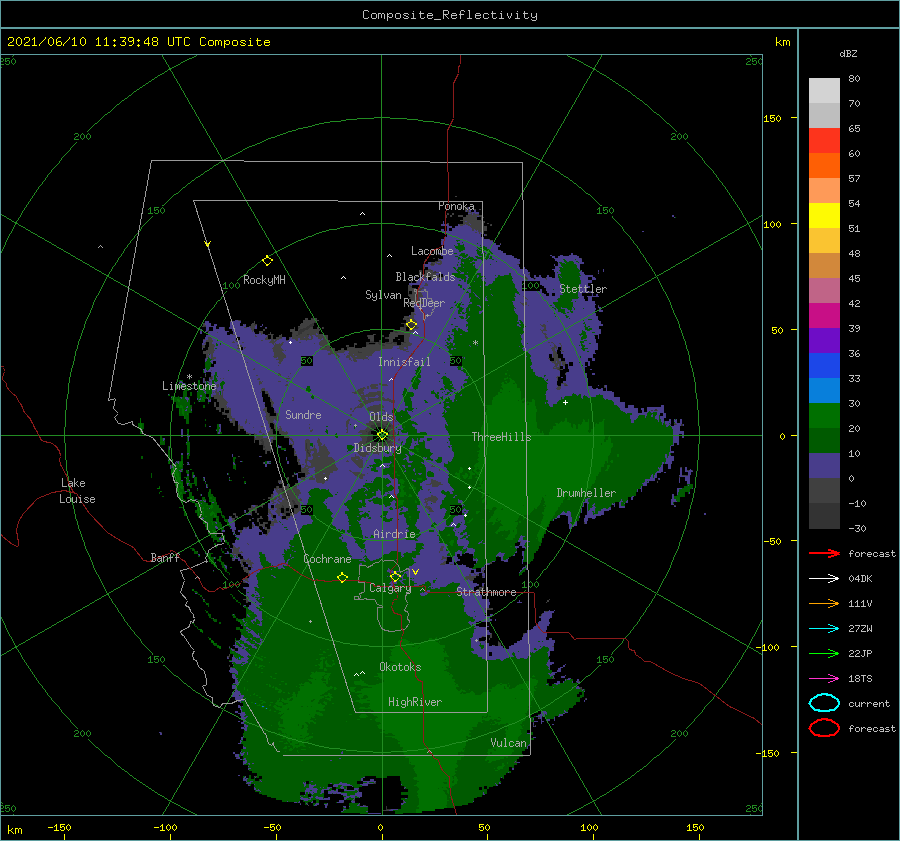Click the green 22JP arrow icon
This screenshot has height=841, width=900.
coord(824,653)
